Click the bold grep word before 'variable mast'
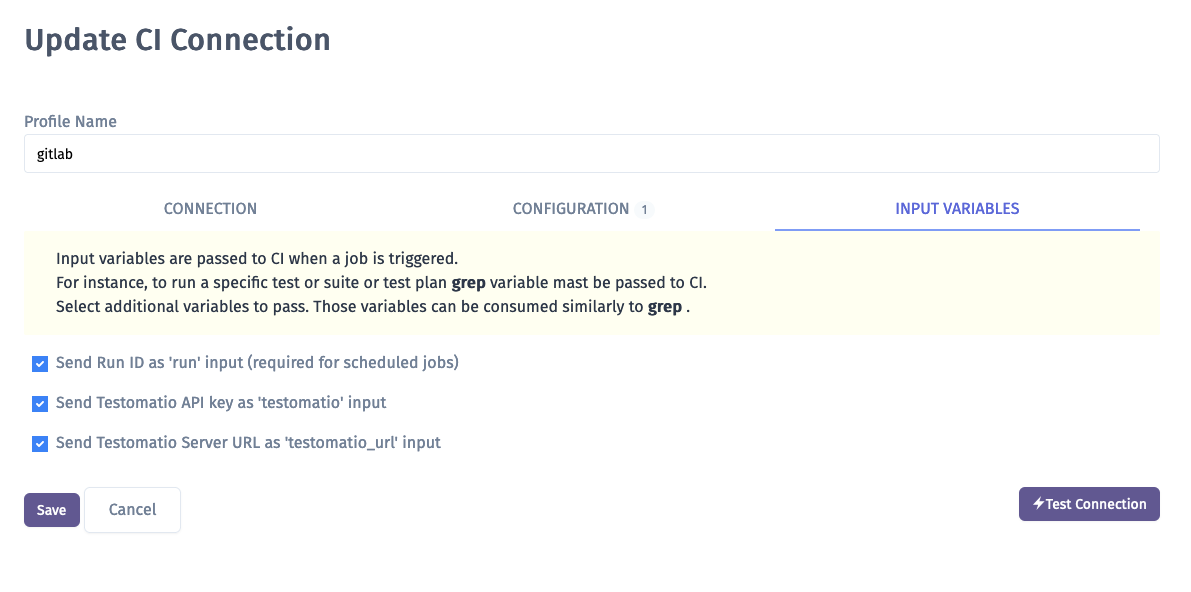The width and height of the screenshot is (1191, 592). (x=469, y=283)
